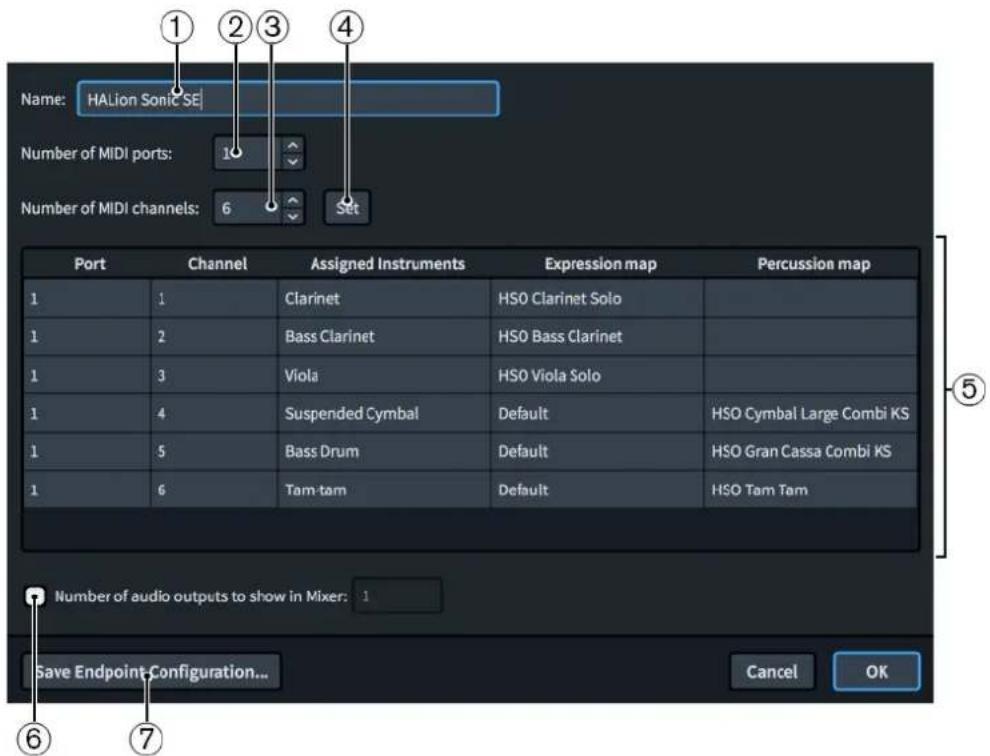990x756 pixels.
Task: Click Save Endpoint Configuration button
Action: pyautogui.click(x=152, y=671)
